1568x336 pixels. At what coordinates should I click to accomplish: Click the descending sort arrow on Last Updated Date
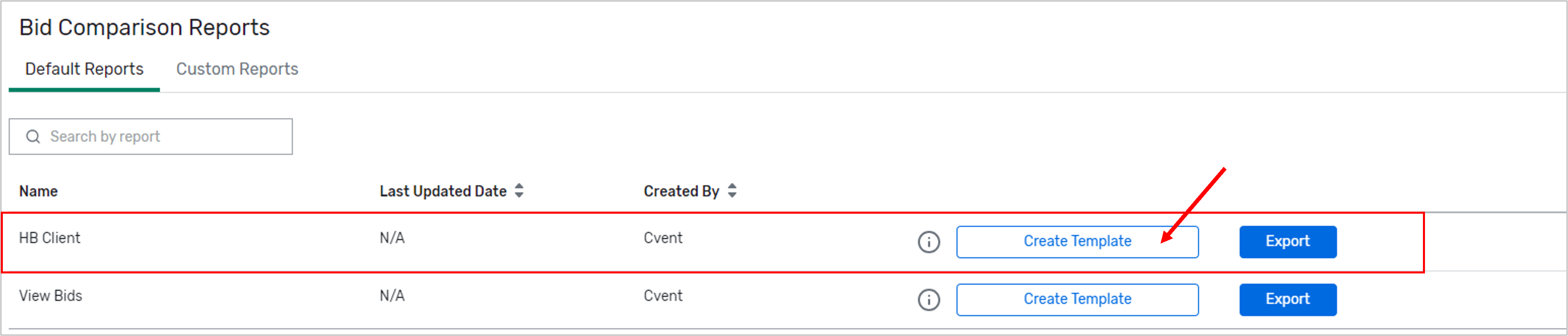(x=519, y=195)
